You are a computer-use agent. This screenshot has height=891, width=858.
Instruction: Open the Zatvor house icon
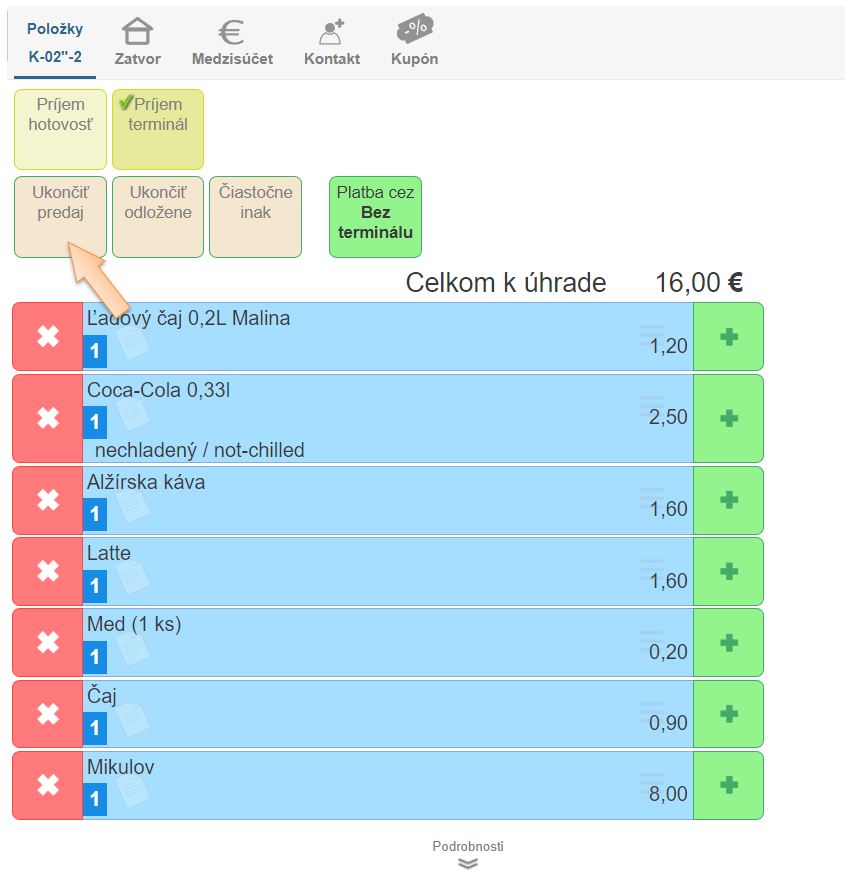point(137,33)
